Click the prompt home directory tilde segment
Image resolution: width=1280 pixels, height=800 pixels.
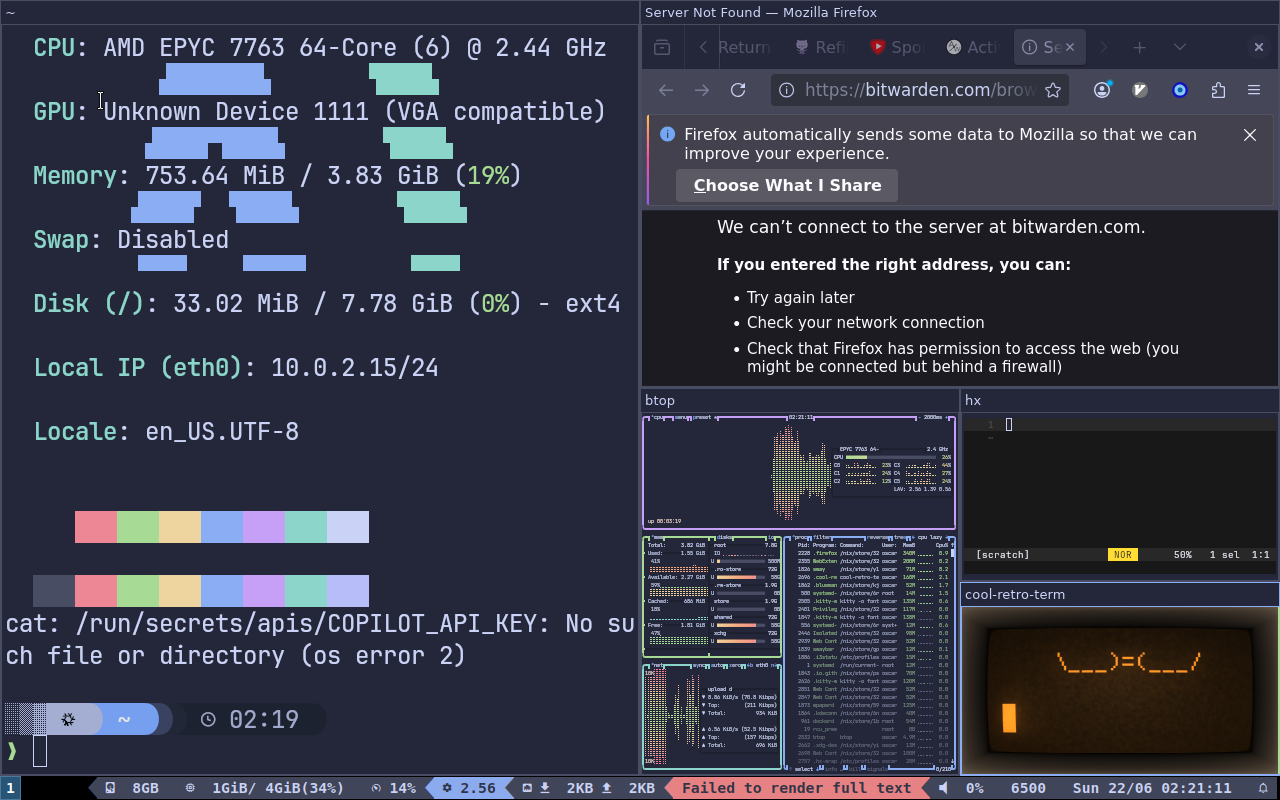click(124, 719)
